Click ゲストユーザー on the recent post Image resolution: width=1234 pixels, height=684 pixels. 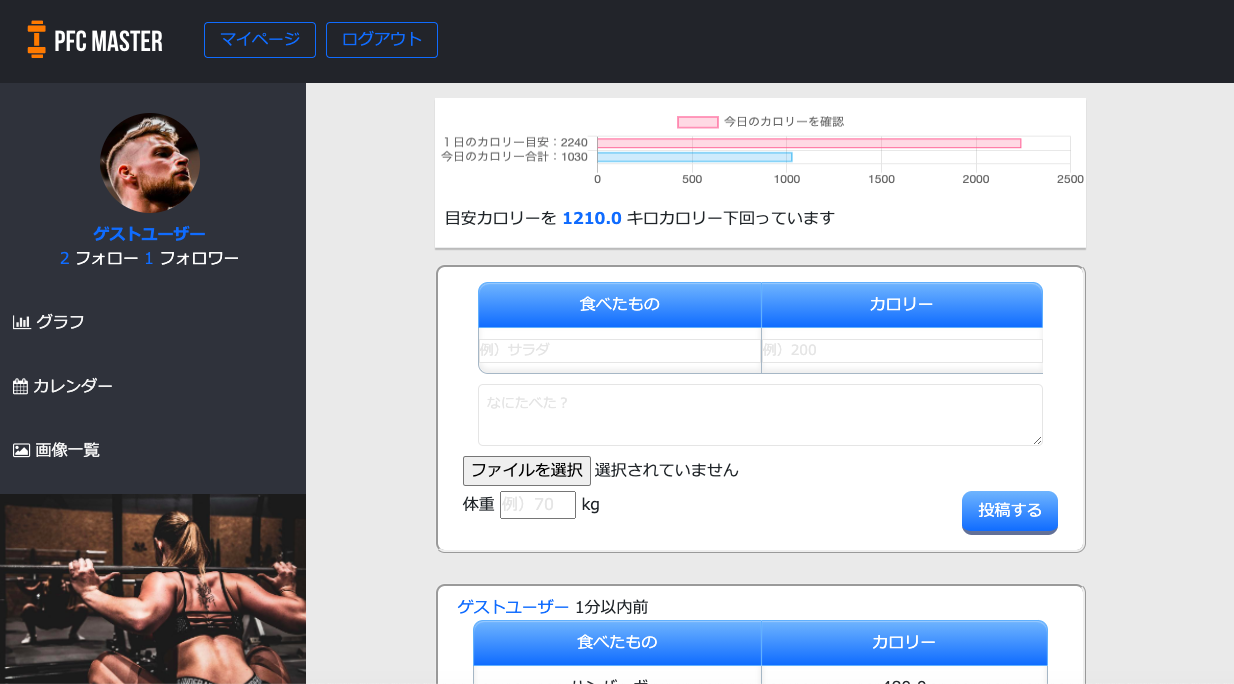[513, 606]
